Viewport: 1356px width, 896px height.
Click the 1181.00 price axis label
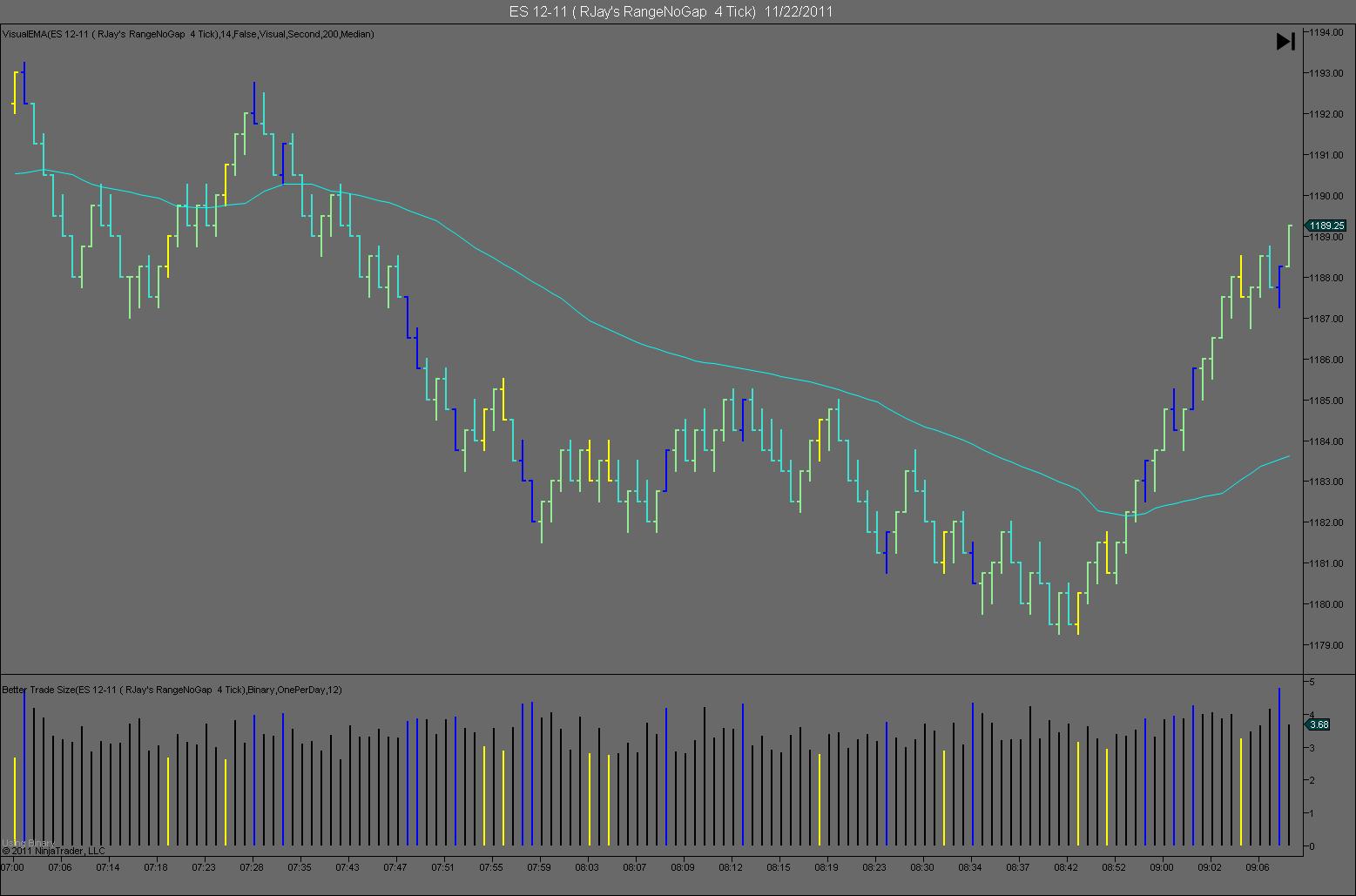(1326, 563)
